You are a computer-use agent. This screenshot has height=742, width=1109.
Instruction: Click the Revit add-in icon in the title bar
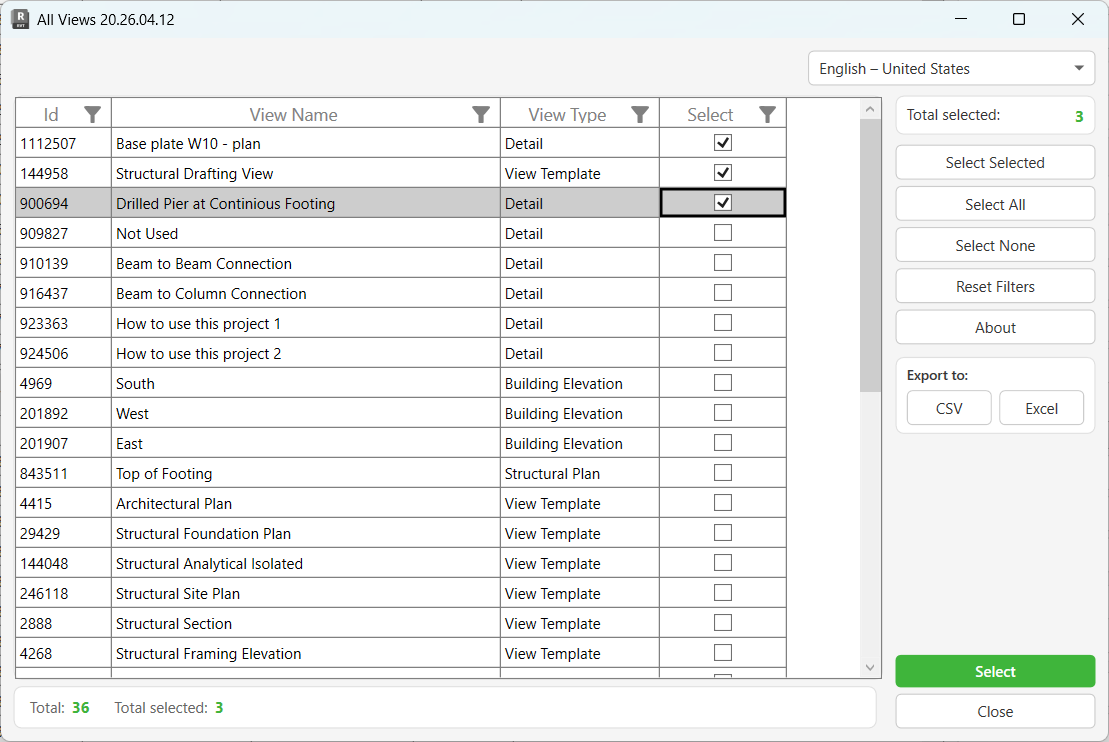click(x=20, y=18)
